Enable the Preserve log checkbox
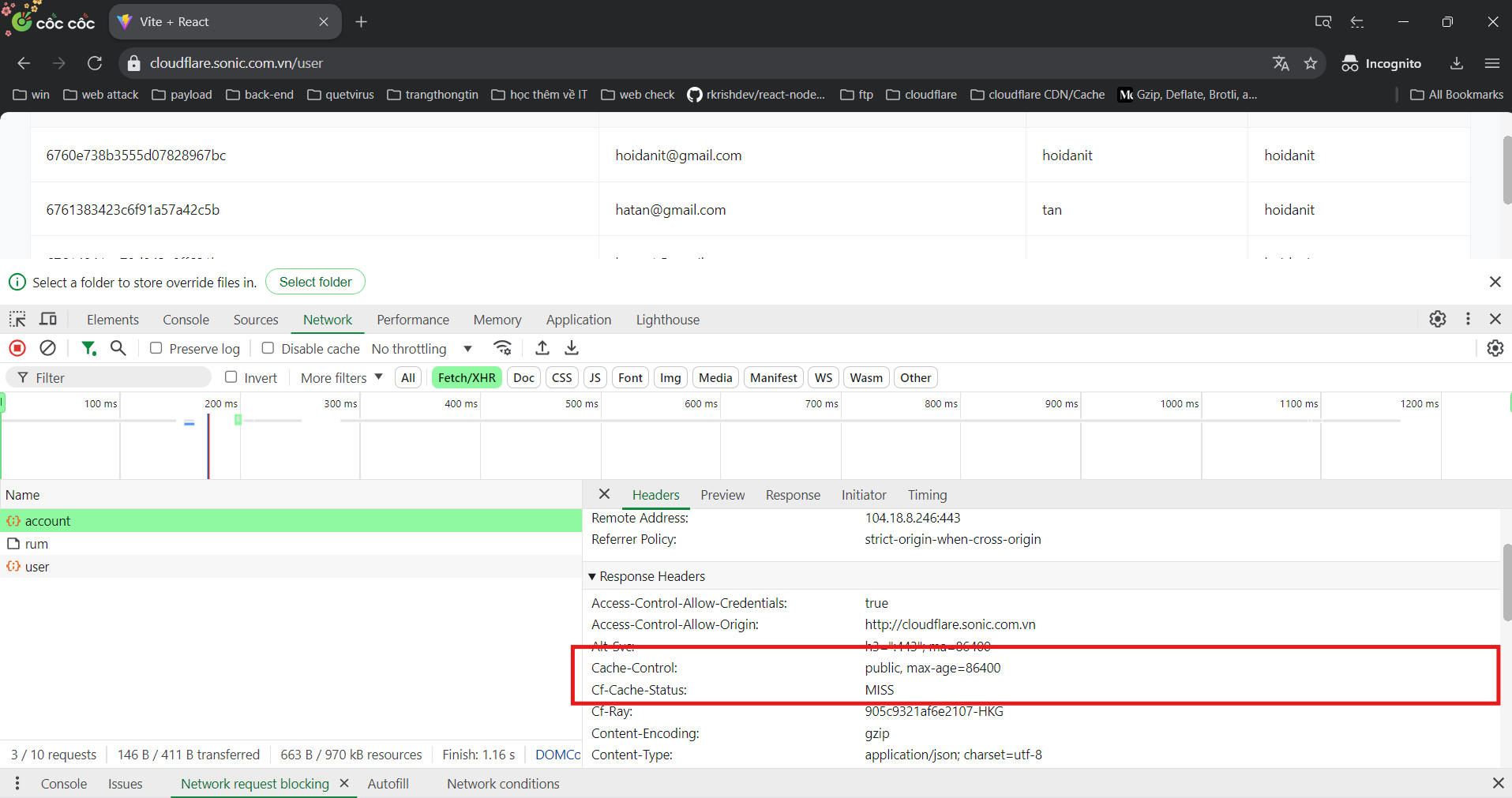The width and height of the screenshot is (1512, 798). coord(156,348)
